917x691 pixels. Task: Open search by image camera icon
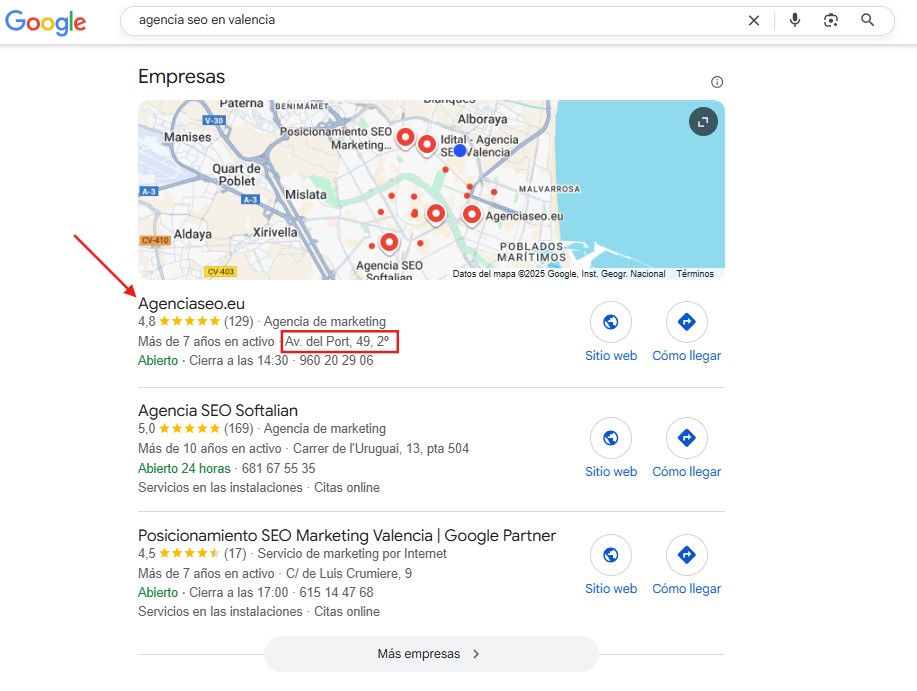[x=830, y=20]
